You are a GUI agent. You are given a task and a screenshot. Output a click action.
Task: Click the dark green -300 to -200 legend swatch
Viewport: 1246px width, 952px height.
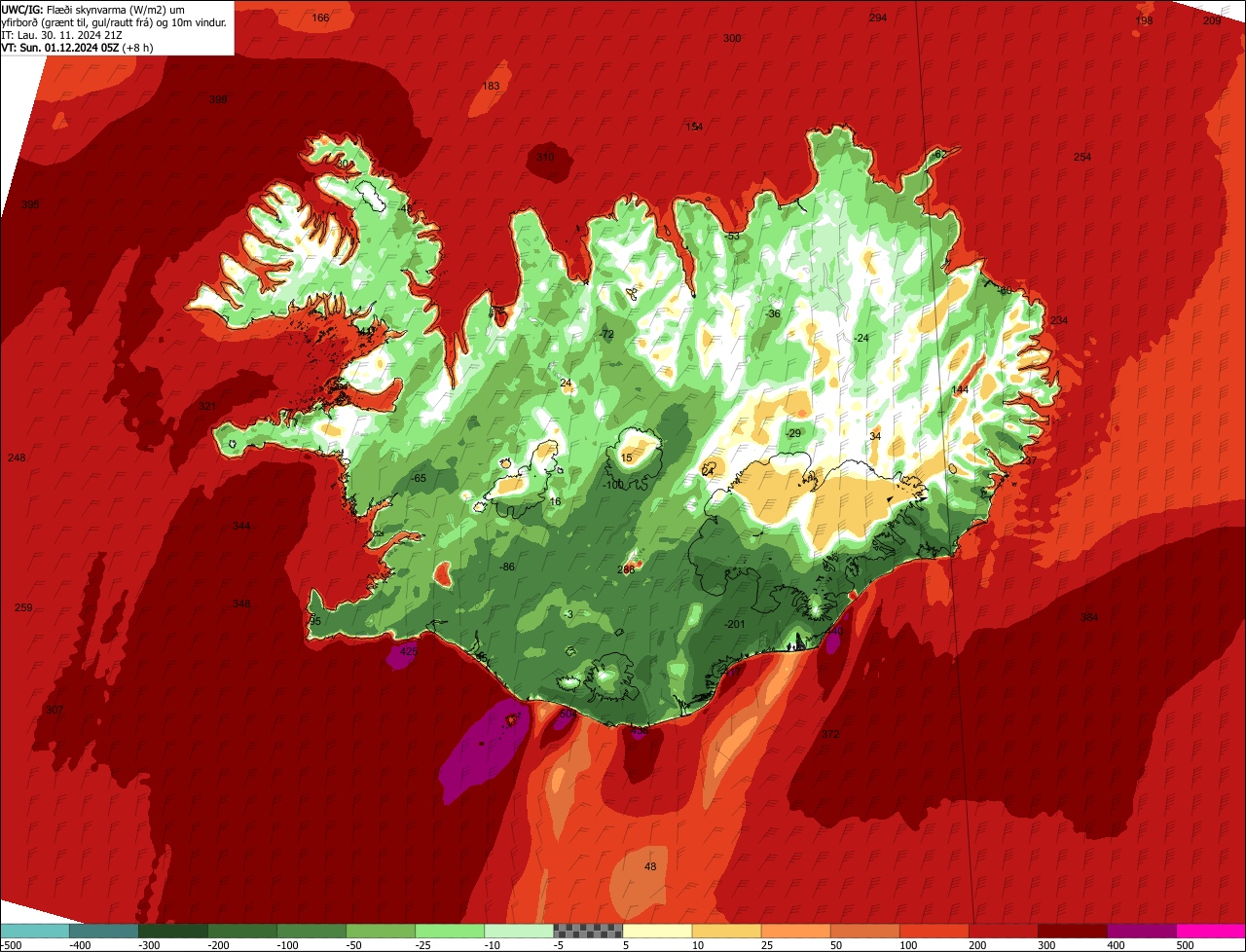click(x=173, y=931)
